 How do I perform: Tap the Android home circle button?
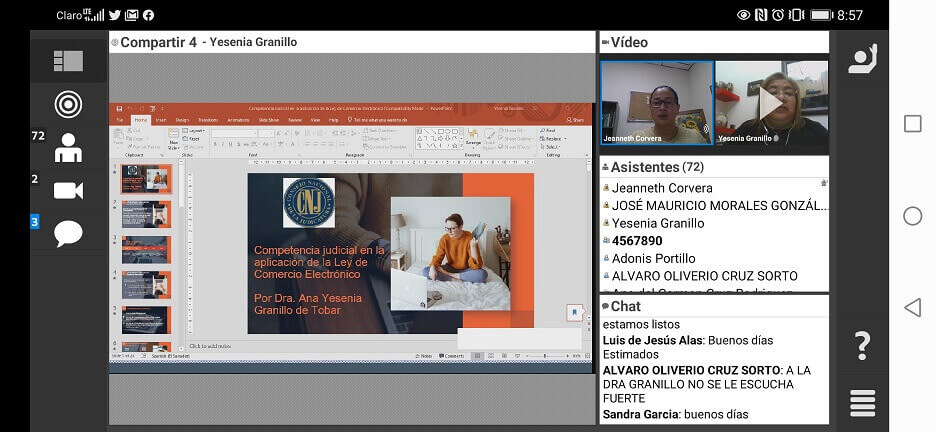click(x=912, y=215)
